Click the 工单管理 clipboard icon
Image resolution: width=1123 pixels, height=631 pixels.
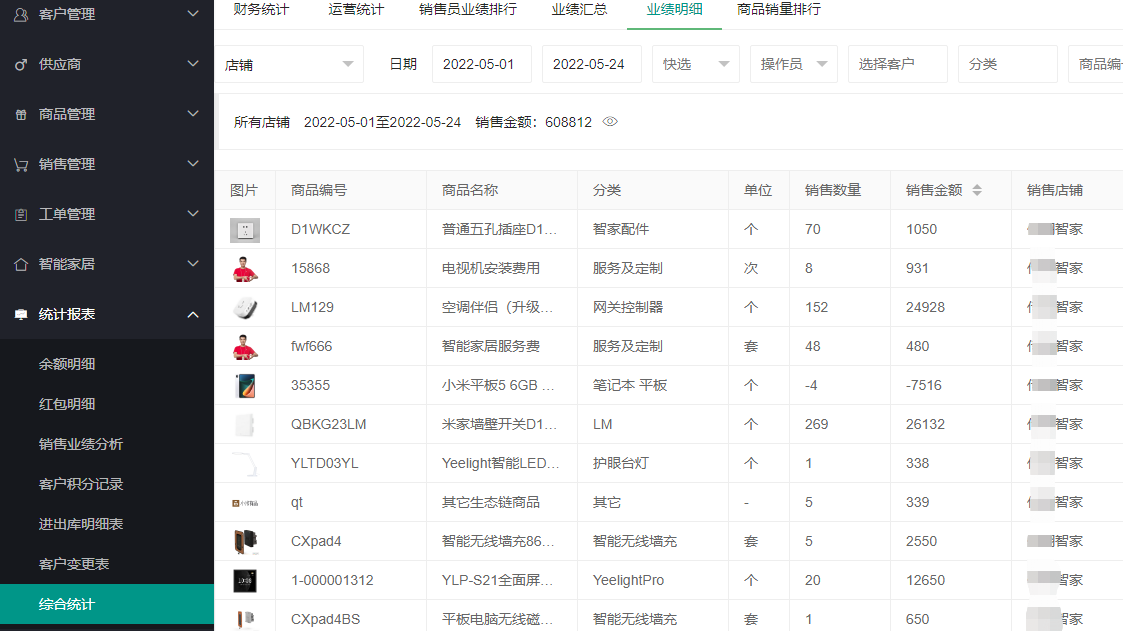pyautogui.click(x=21, y=214)
